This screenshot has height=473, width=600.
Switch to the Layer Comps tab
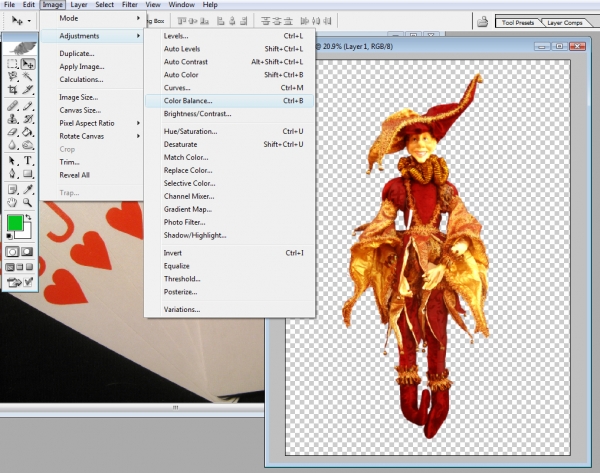[564, 23]
